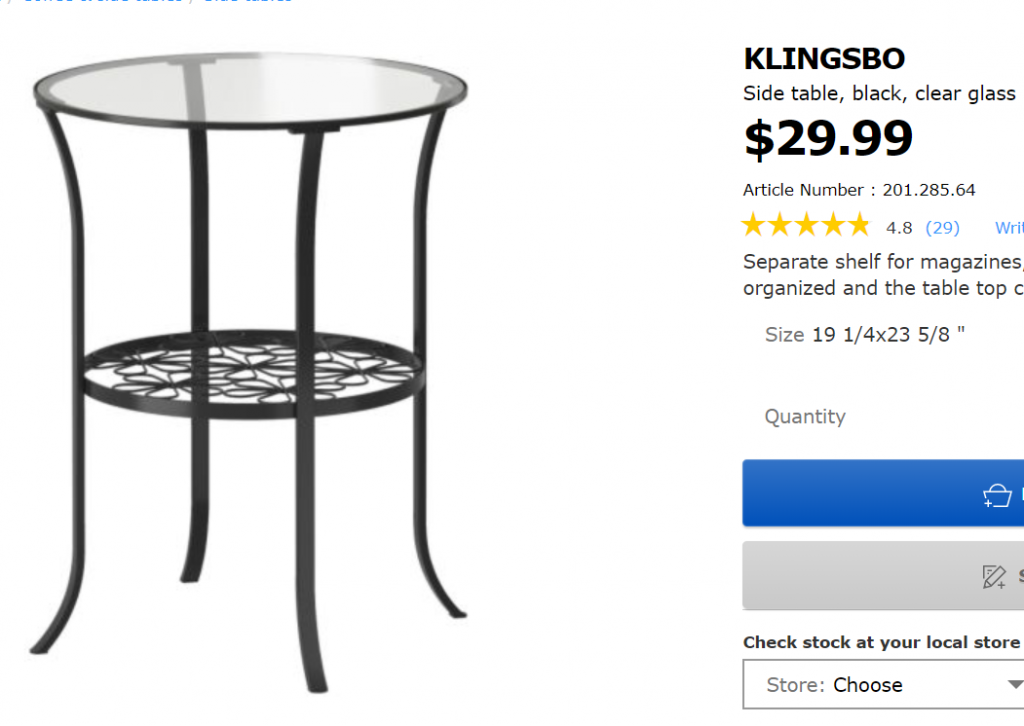Click the KLINGSBO product title

(824, 59)
